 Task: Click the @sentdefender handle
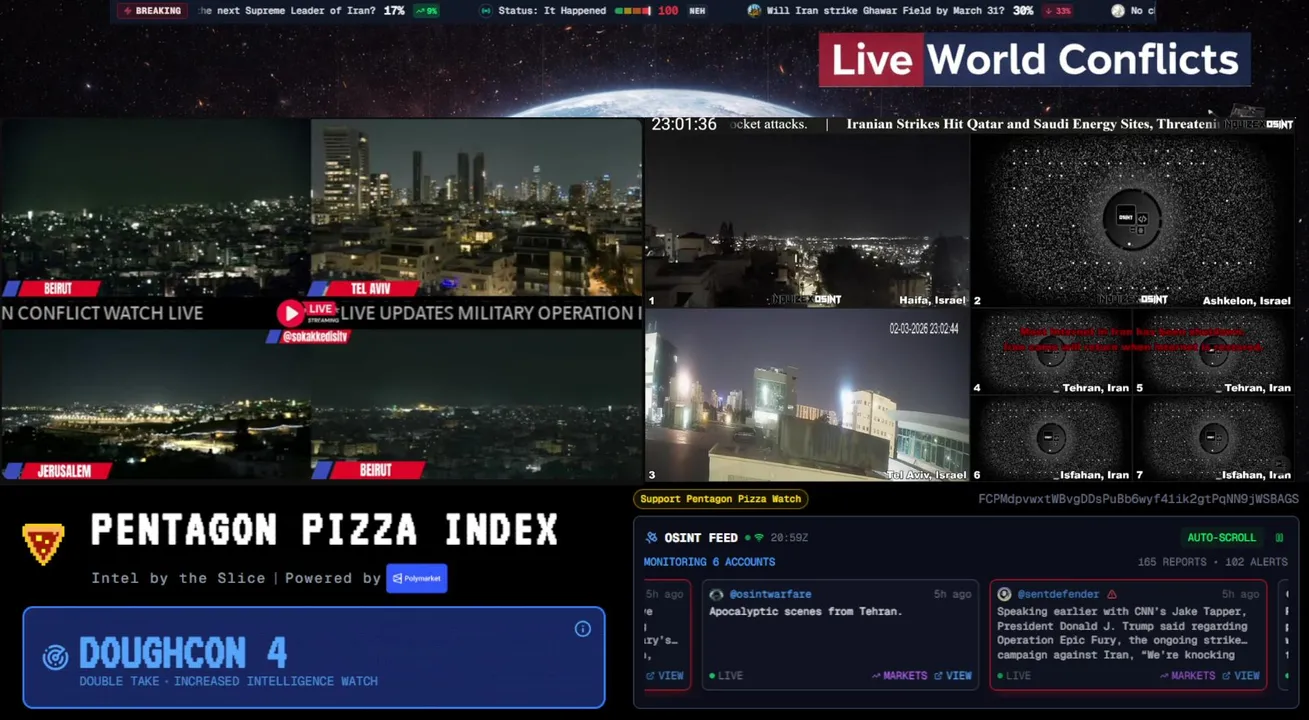[1058, 594]
